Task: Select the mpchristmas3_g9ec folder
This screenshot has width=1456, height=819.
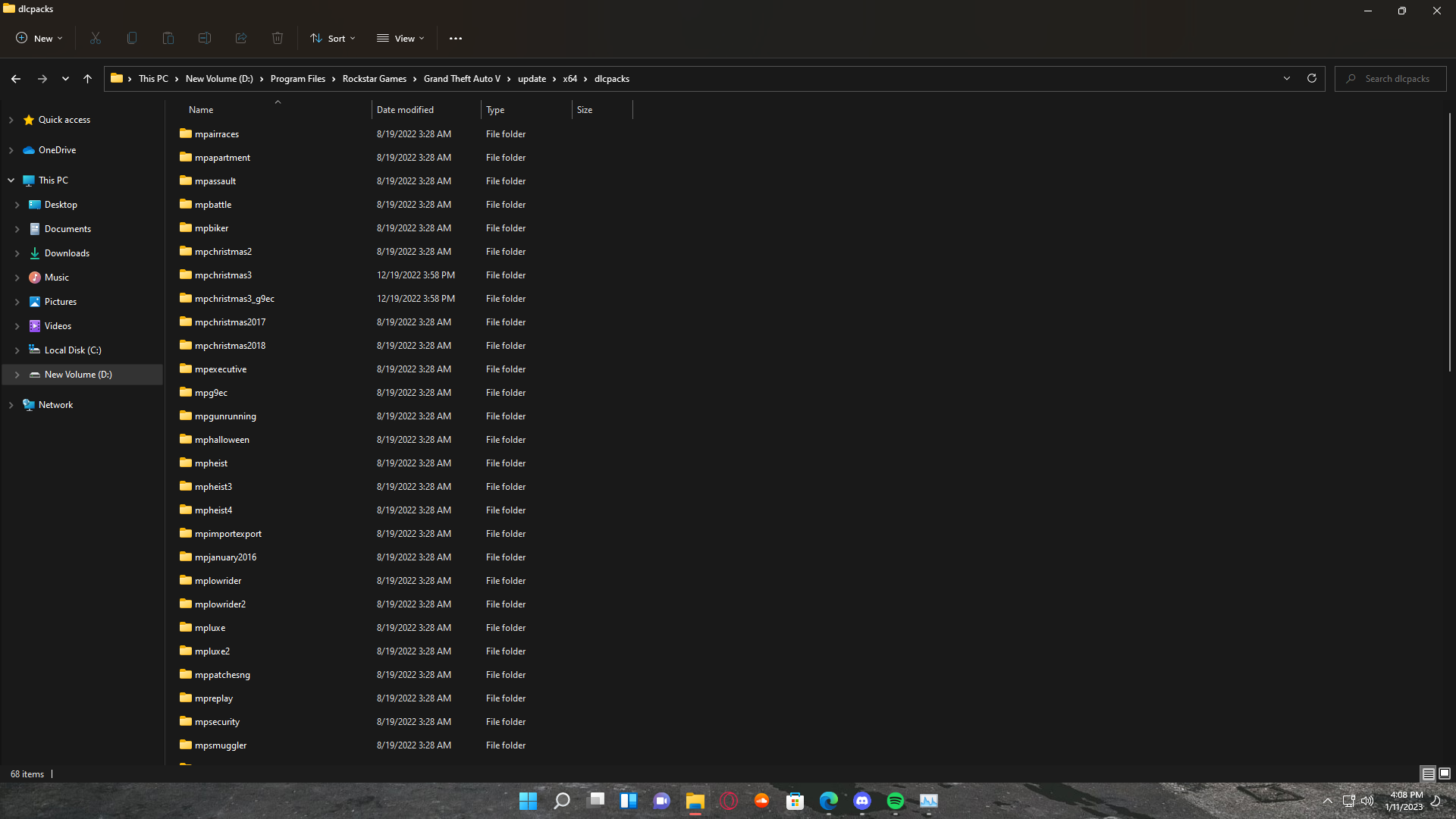Action: pyautogui.click(x=234, y=299)
